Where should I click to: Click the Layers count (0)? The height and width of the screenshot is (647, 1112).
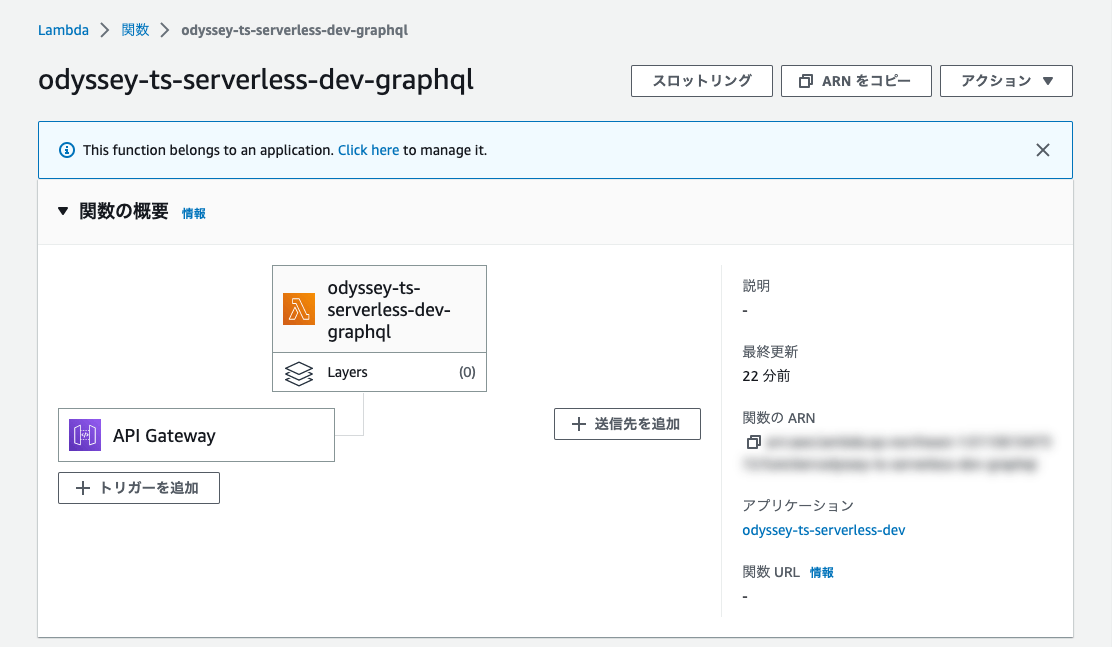[x=467, y=372]
